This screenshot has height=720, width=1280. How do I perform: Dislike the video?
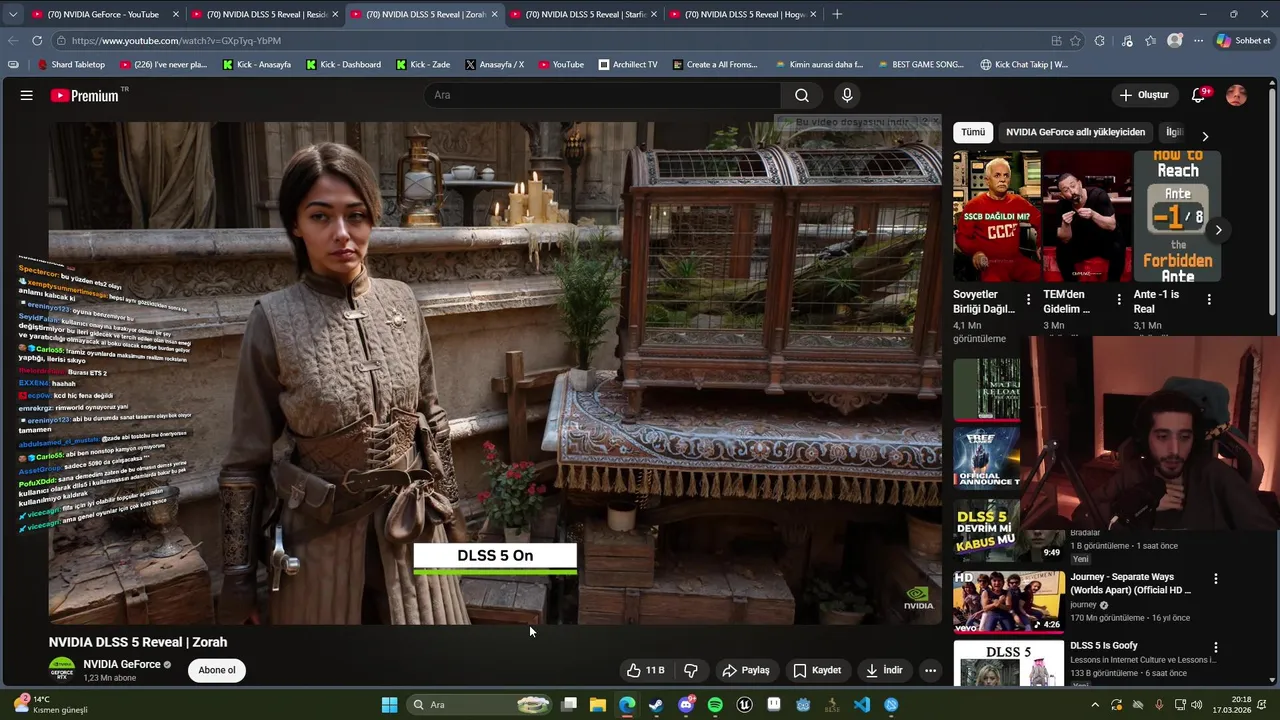[x=690, y=670]
